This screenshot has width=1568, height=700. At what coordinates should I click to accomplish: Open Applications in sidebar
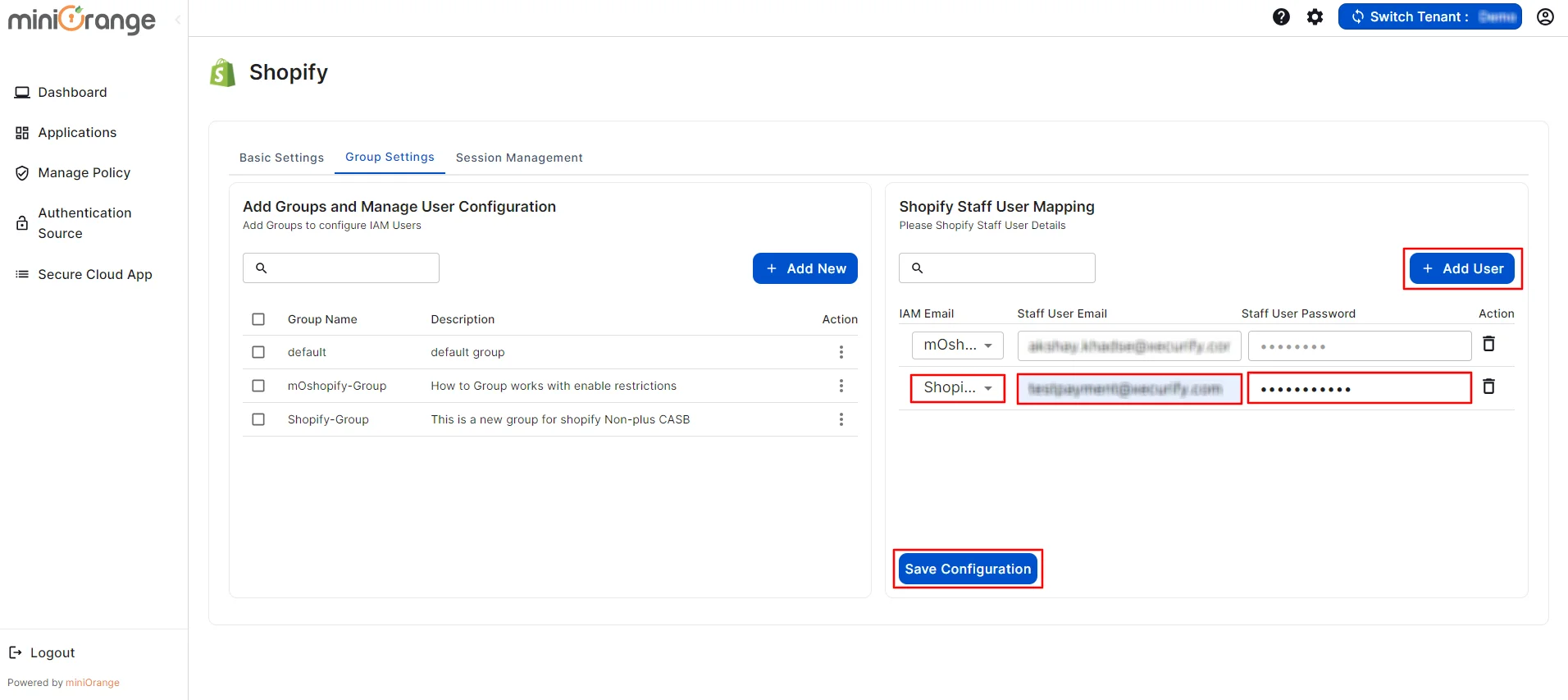77,133
